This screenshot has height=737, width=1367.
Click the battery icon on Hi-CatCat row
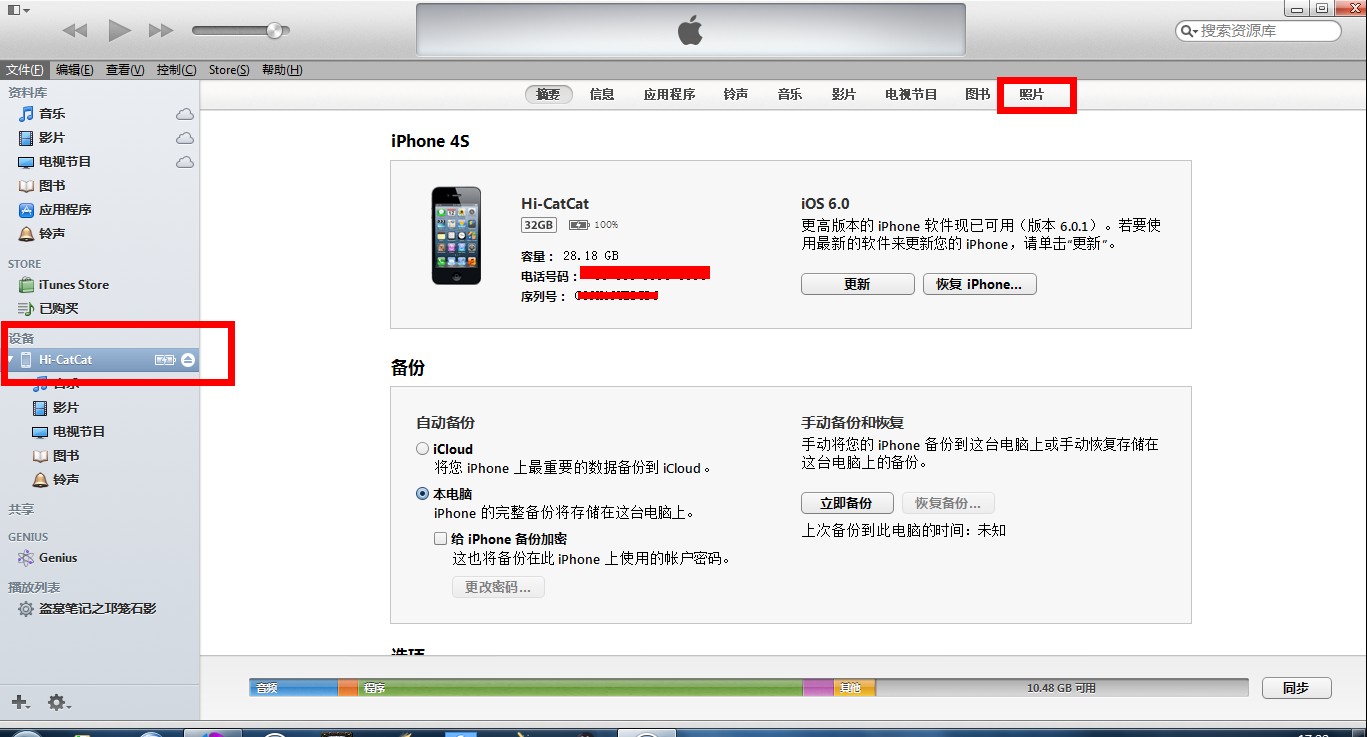click(165, 360)
